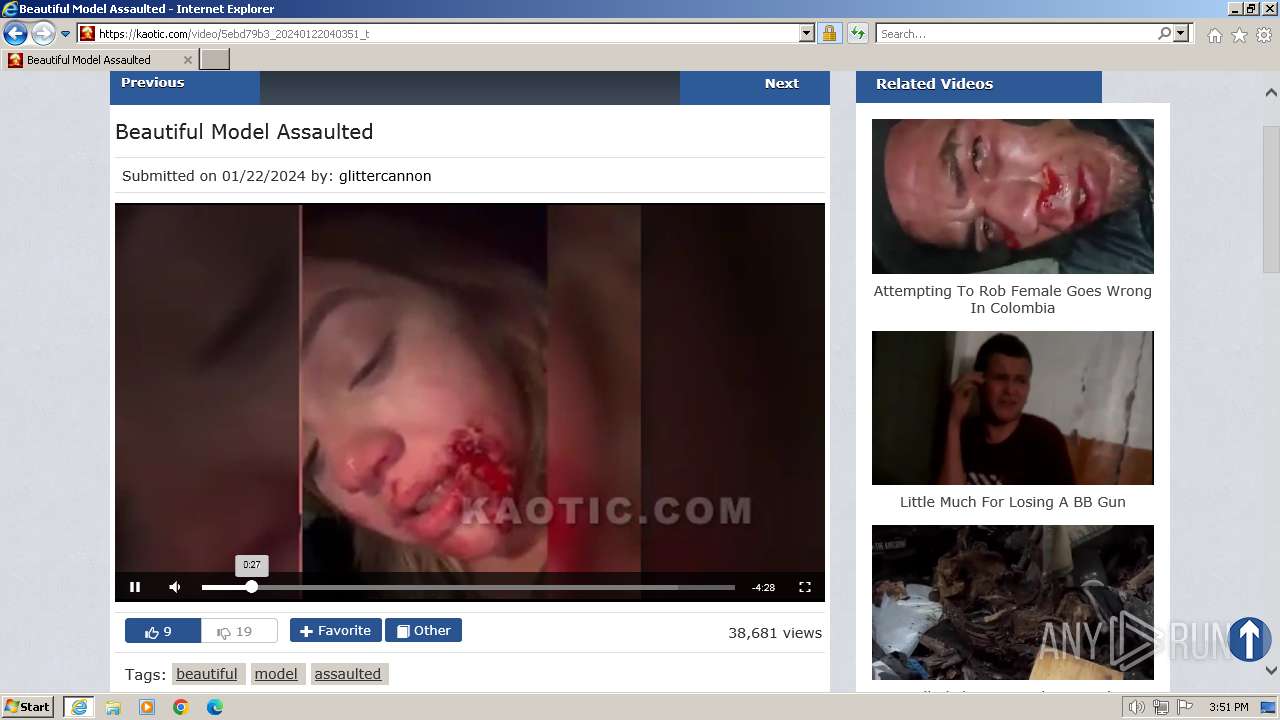Open Microsoft Edge from the taskbar
Viewport: 1280px width, 720px height.
click(215, 707)
